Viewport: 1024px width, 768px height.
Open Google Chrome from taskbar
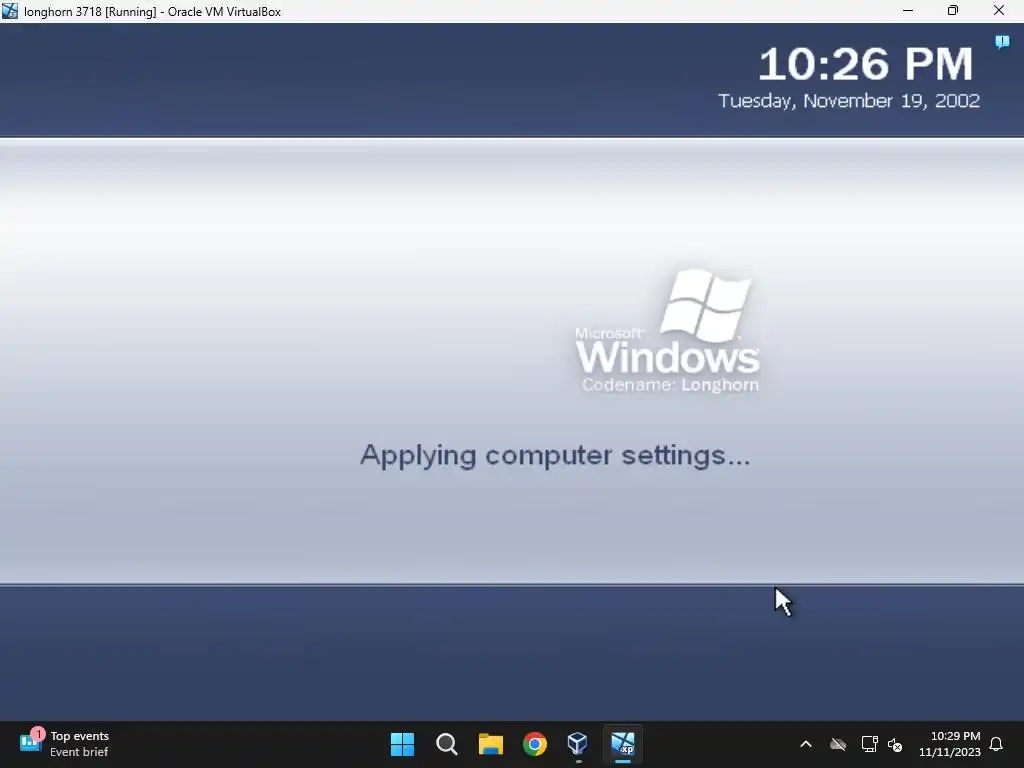(x=535, y=744)
